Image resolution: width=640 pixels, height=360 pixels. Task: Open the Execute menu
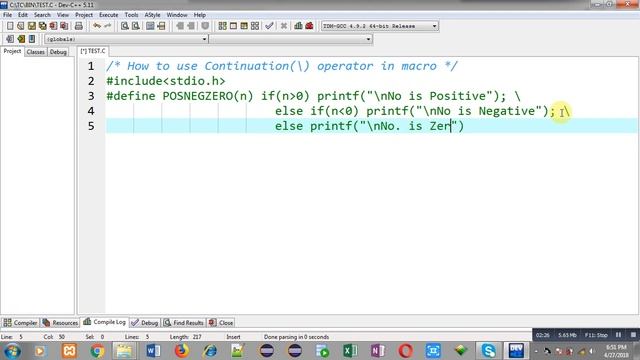109,15
